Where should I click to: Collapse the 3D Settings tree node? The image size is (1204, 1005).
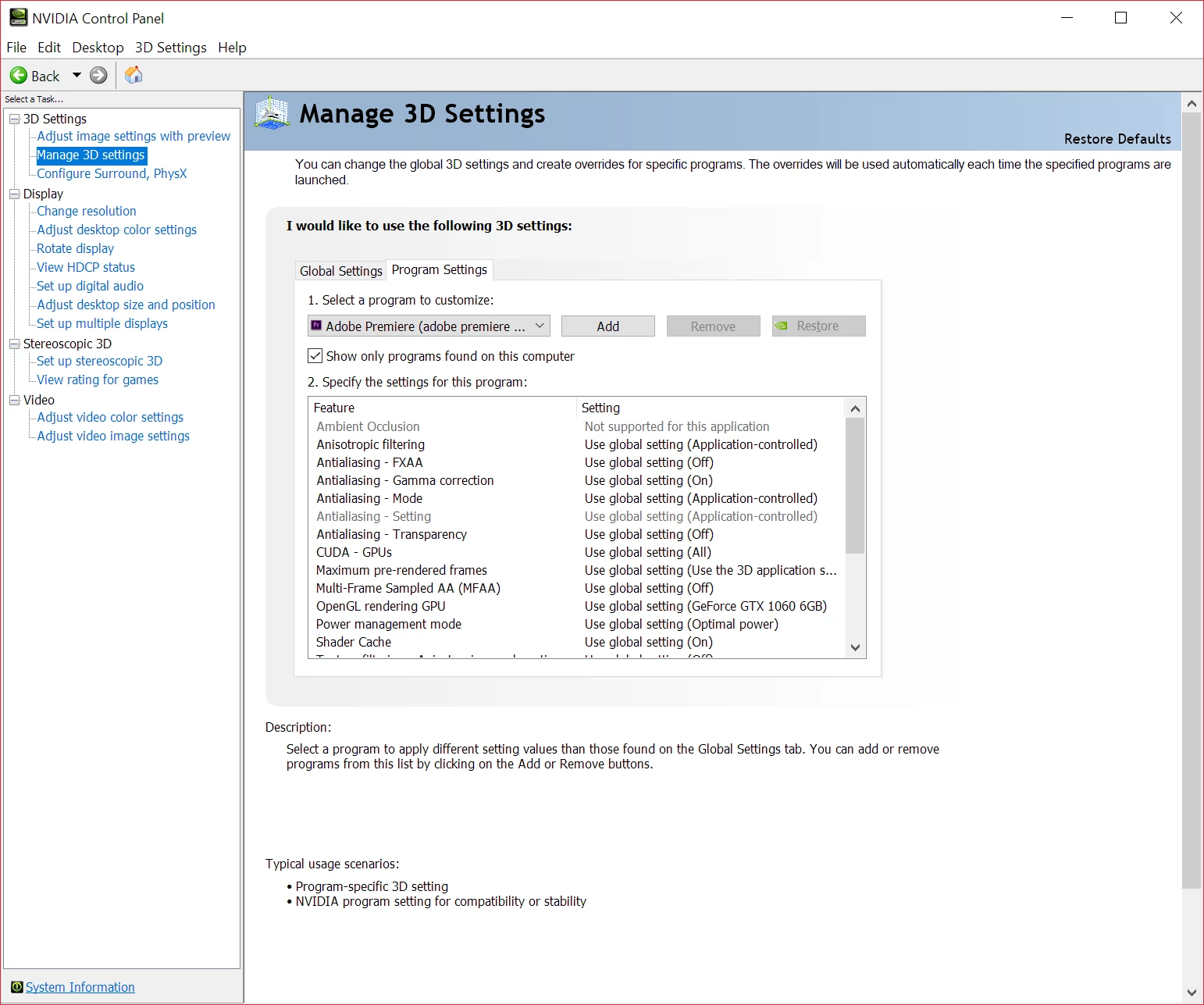coord(14,119)
